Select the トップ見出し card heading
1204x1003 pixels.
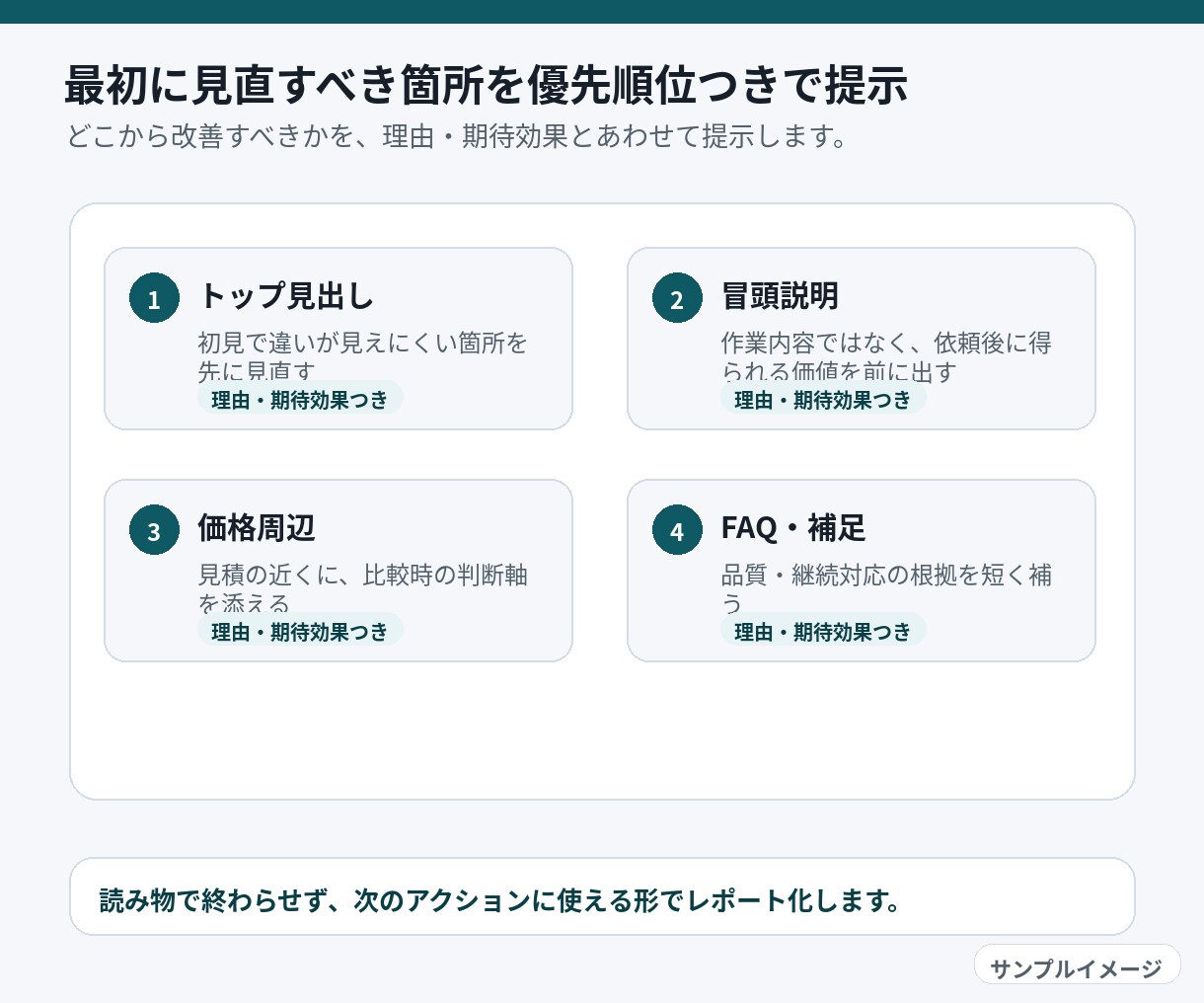point(286,295)
